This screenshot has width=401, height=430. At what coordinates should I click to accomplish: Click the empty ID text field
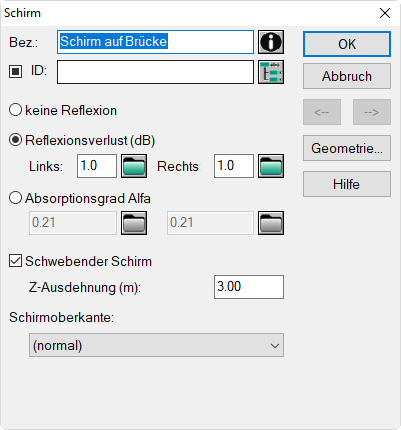click(155, 72)
